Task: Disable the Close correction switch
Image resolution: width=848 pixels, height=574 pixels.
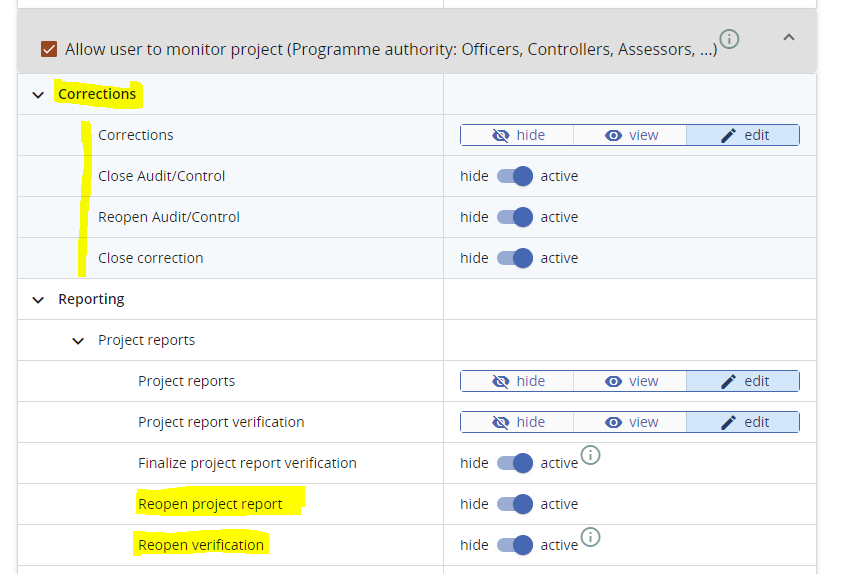Action: (x=515, y=258)
